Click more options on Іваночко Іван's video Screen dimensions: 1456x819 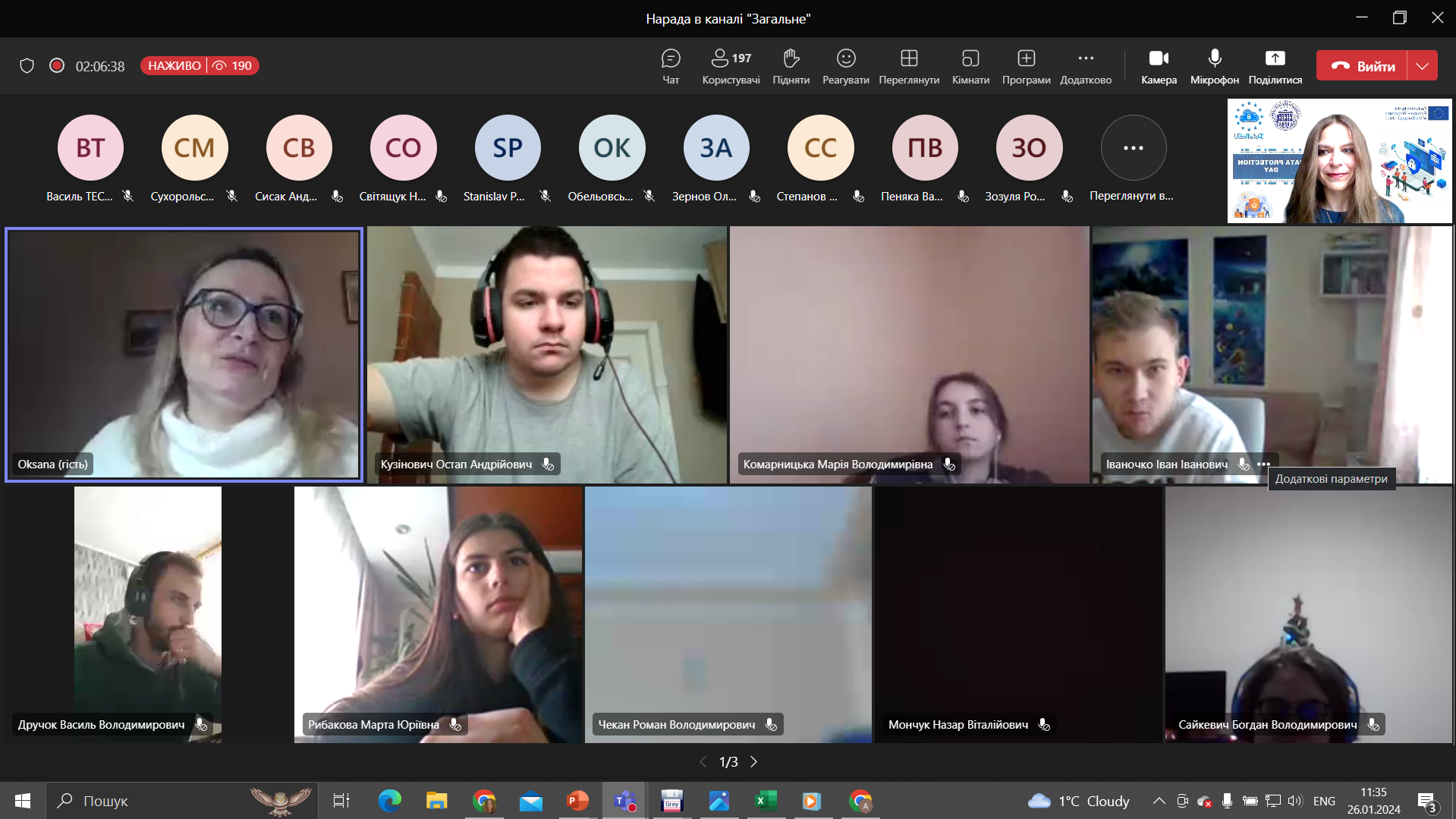(x=1263, y=465)
